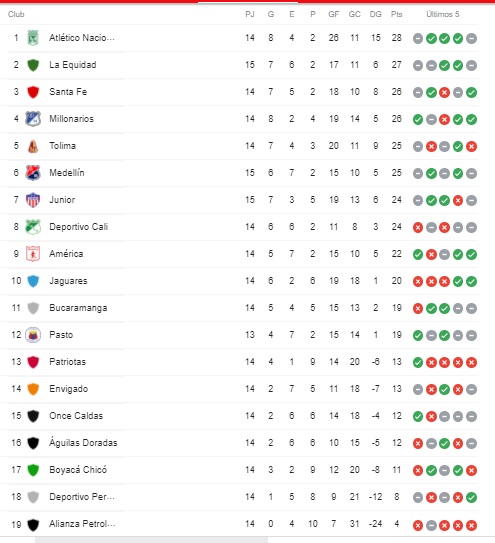The width and height of the screenshot is (495, 543).
Task: Click the Tolima club crest icon
Action: pyautogui.click(x=33, y=146)
